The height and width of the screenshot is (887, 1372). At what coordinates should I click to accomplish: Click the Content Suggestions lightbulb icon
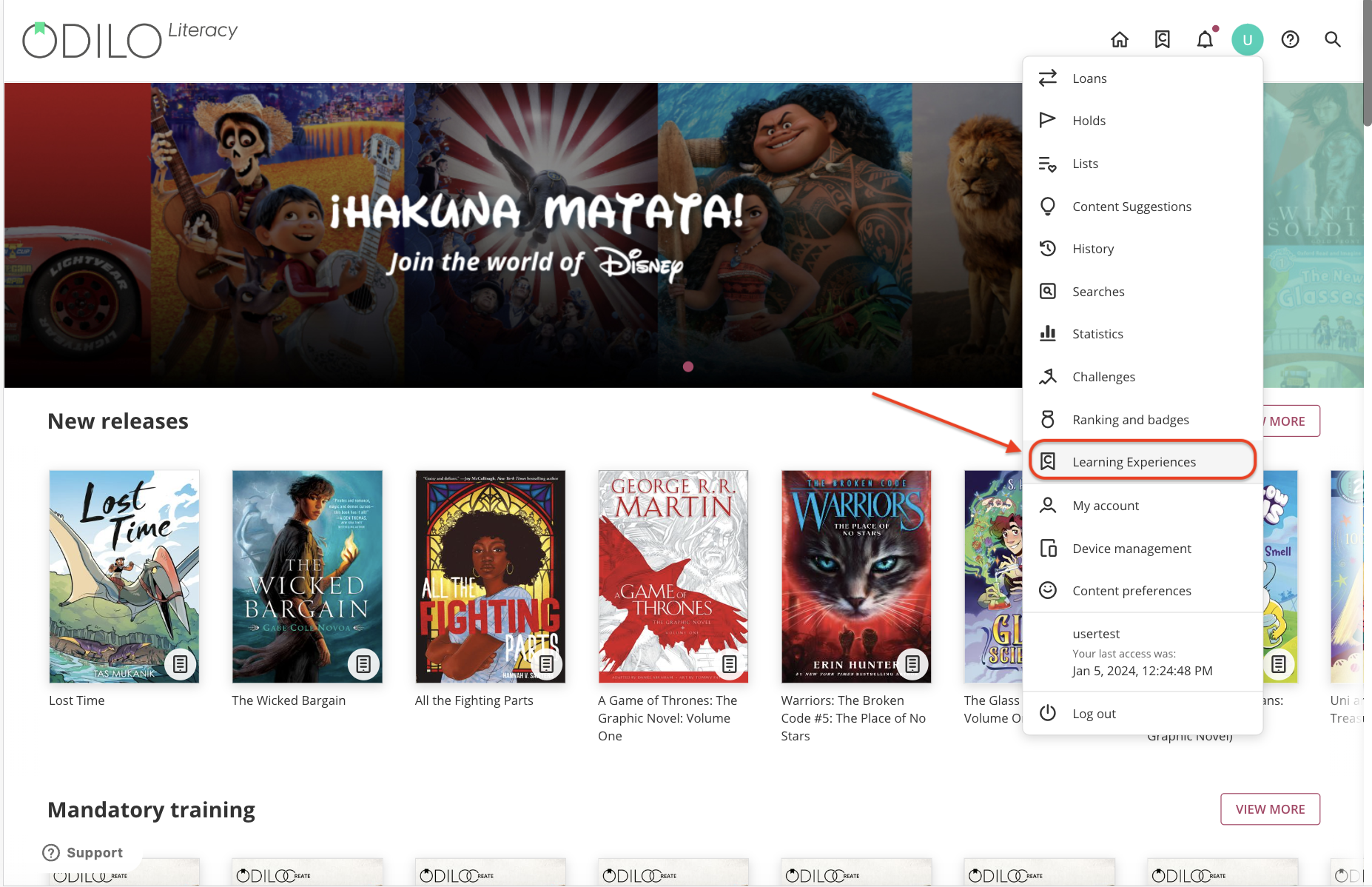1048,206
